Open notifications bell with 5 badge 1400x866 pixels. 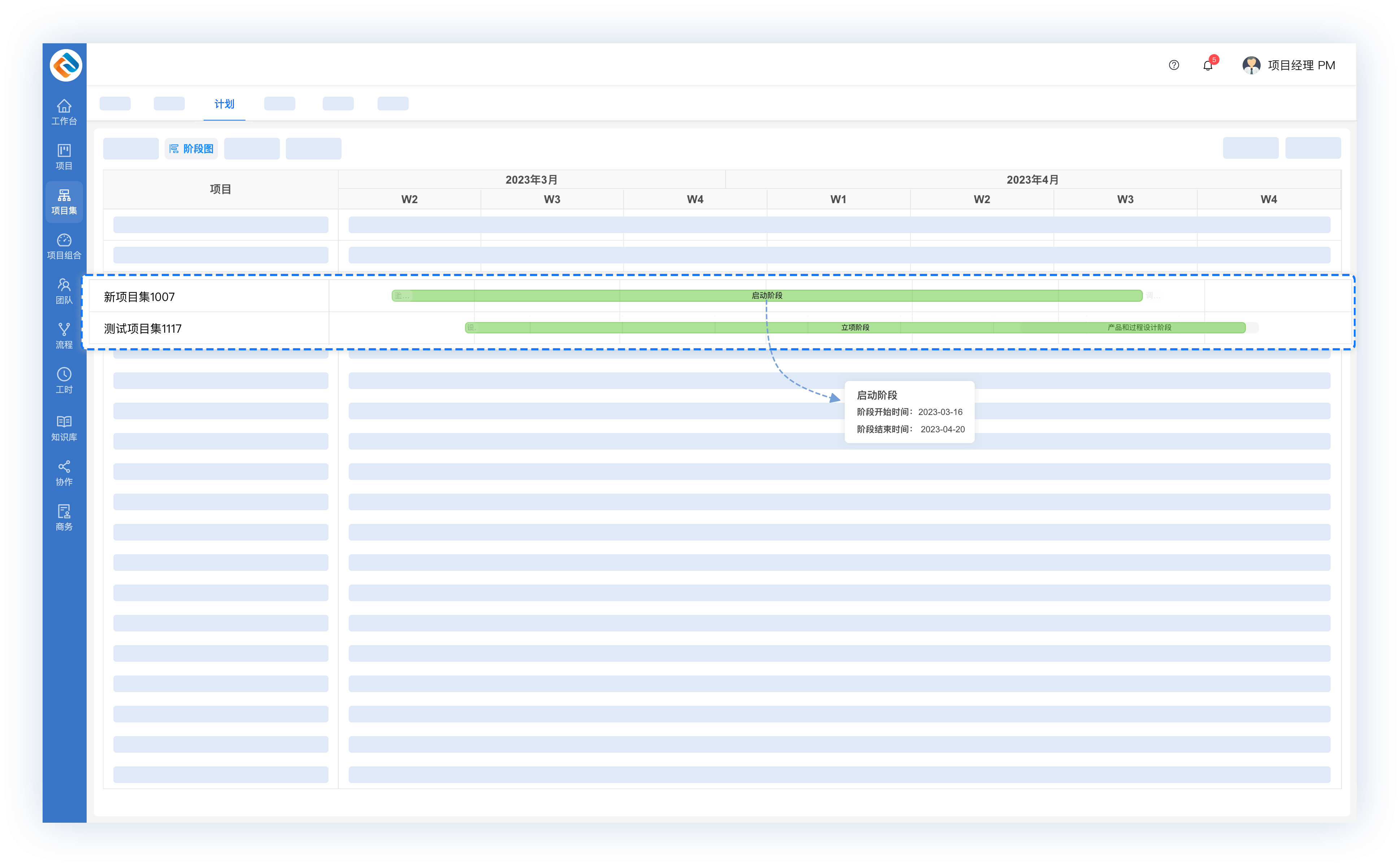(1208, 65)
